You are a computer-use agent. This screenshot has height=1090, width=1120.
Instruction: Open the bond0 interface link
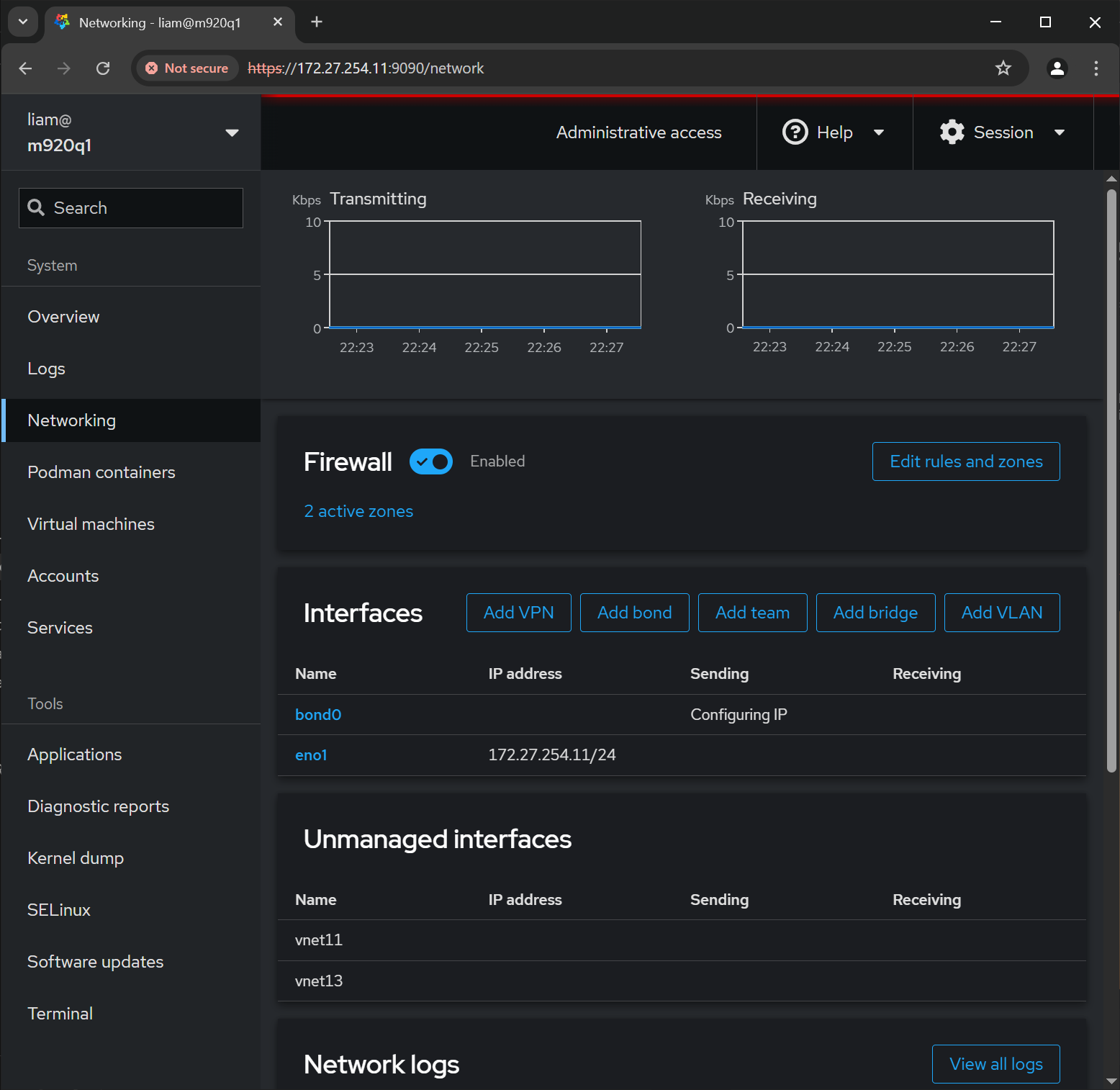click(318, 715)
